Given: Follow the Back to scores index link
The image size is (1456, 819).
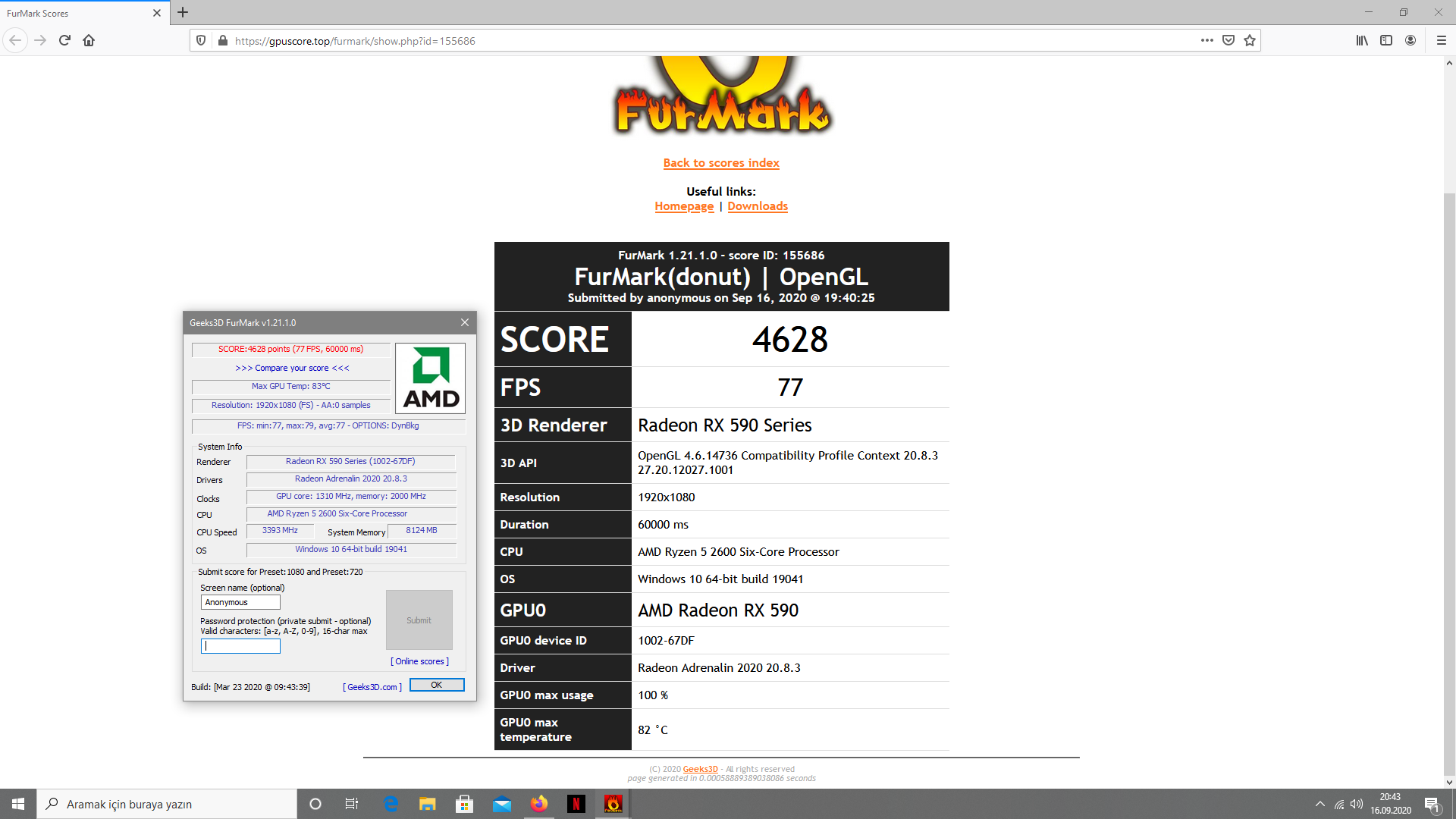Looking at the screenshot, I should (x=721, y=163).
